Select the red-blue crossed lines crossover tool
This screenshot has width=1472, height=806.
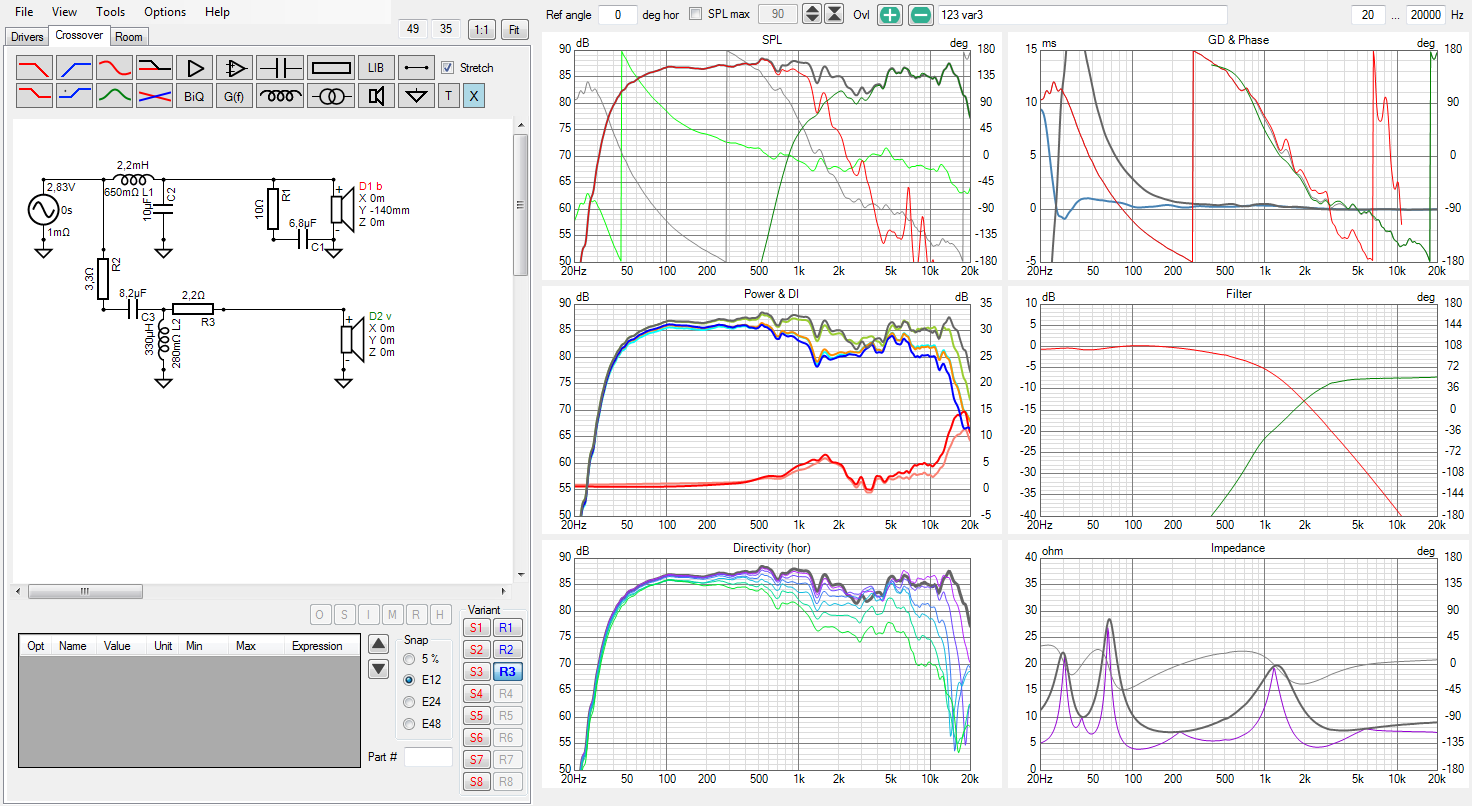pyautogui.click(x=155, y=96)
